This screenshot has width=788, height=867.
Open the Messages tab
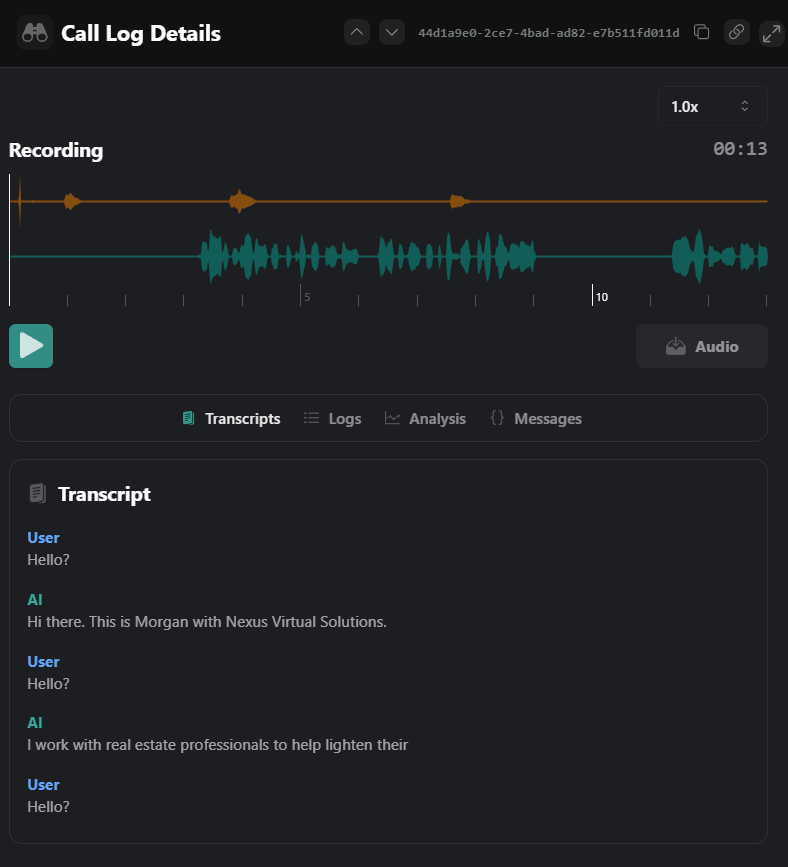(536, 419)
